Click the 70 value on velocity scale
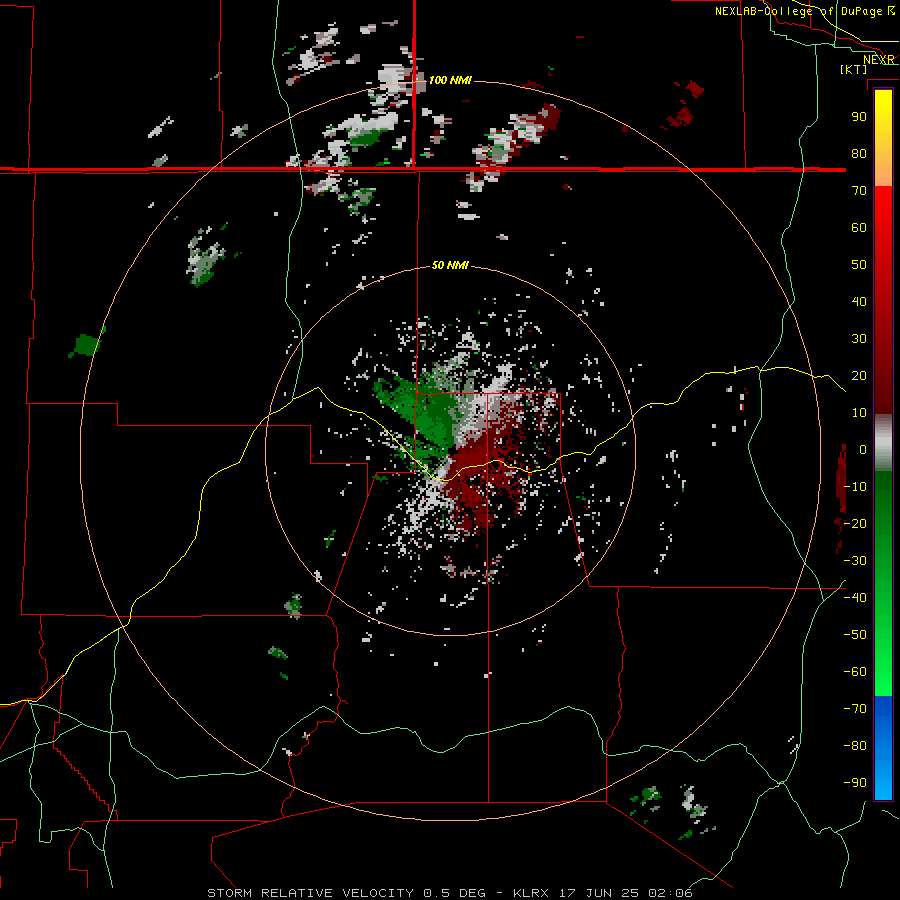This screenshot has width=900, height=900. 859,191
